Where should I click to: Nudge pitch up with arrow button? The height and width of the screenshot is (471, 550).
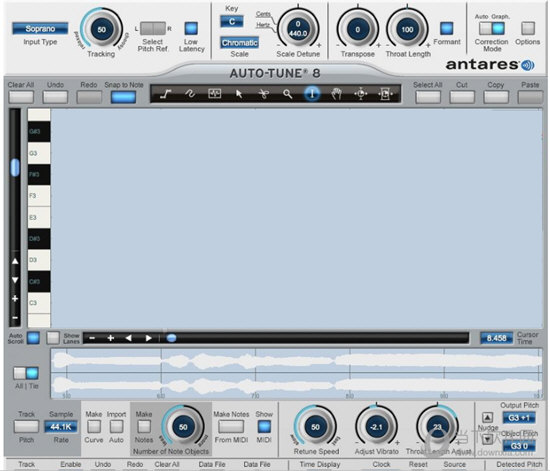(487, 417)
